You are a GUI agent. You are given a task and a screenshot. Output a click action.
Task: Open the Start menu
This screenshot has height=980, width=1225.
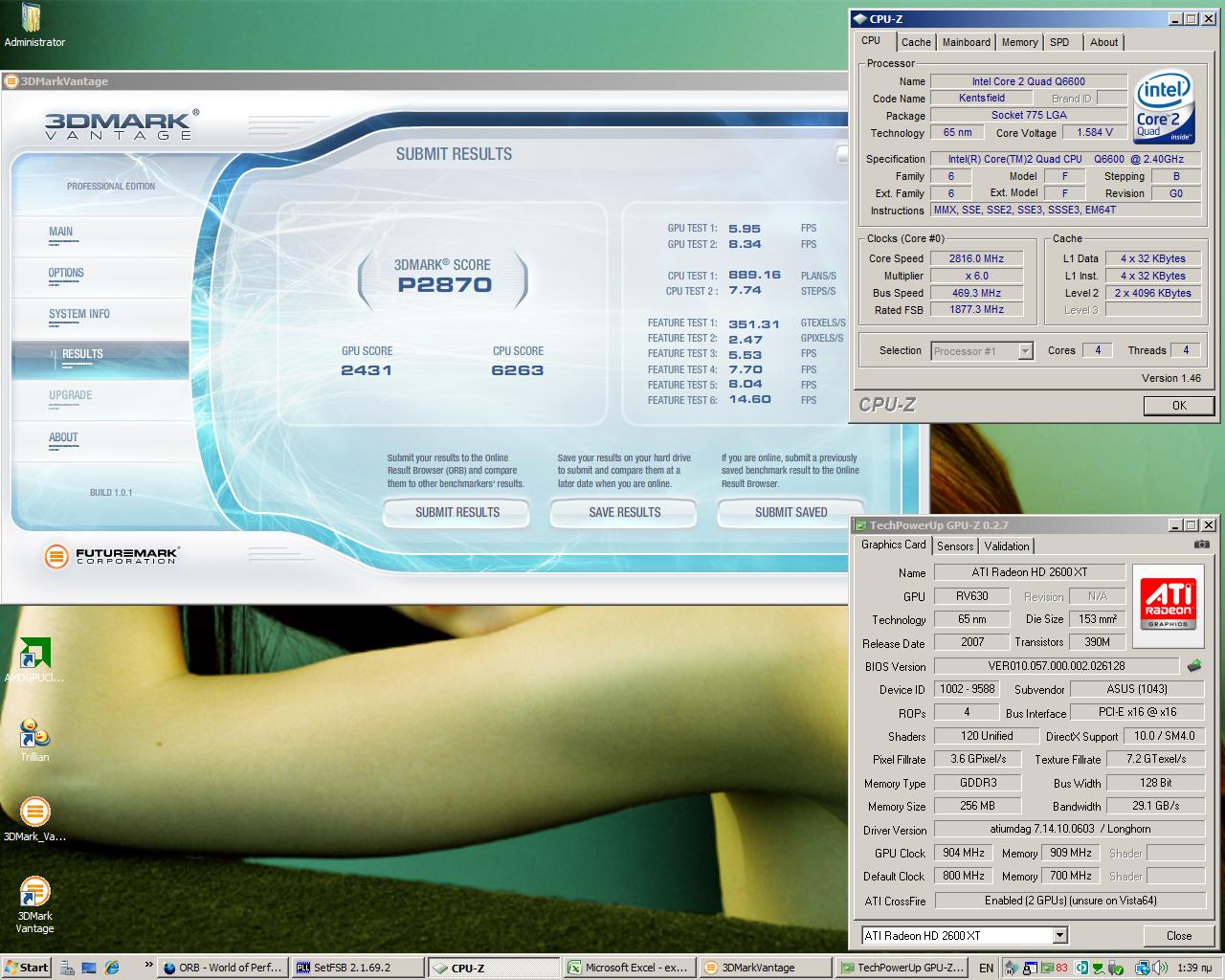(x=27, y=968)
